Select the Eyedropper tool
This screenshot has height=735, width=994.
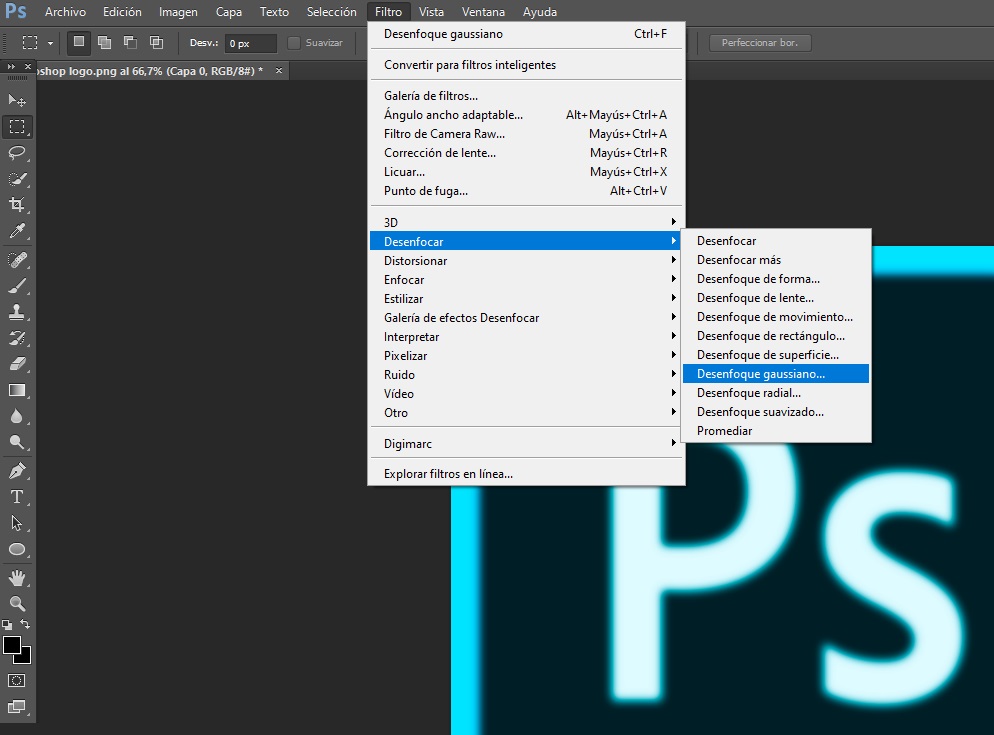tap(17, 231)
